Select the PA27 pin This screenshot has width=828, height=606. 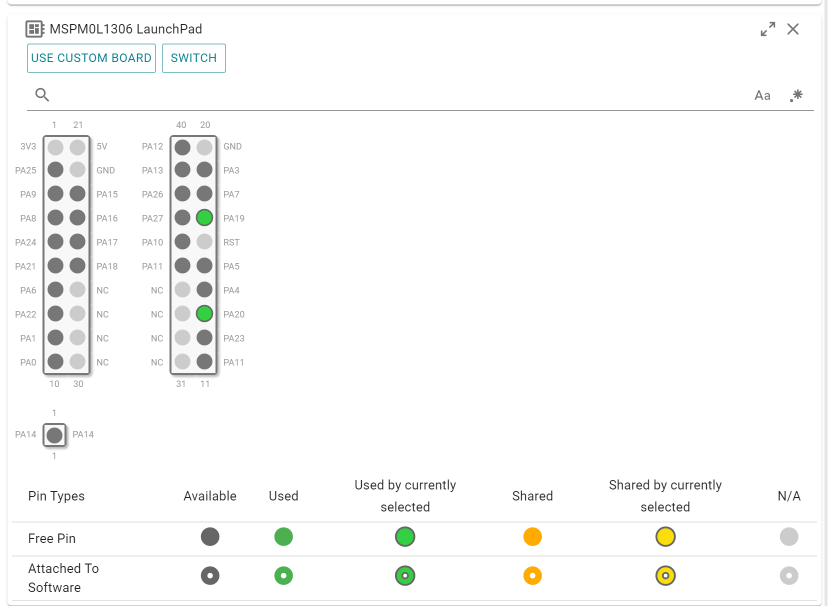[x=182, y=217]
